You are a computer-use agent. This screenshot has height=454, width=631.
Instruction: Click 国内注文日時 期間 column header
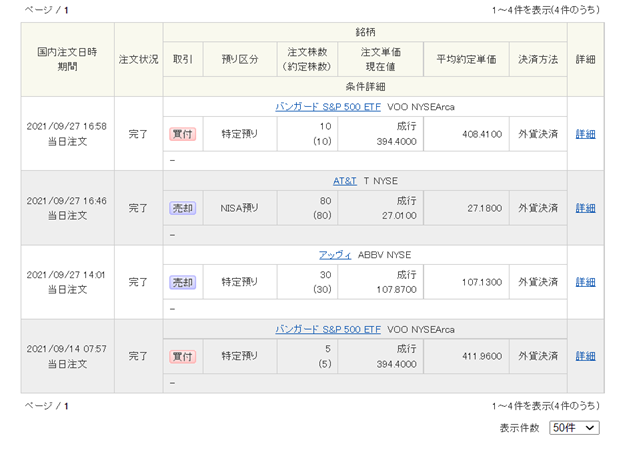tap(68, 60)
